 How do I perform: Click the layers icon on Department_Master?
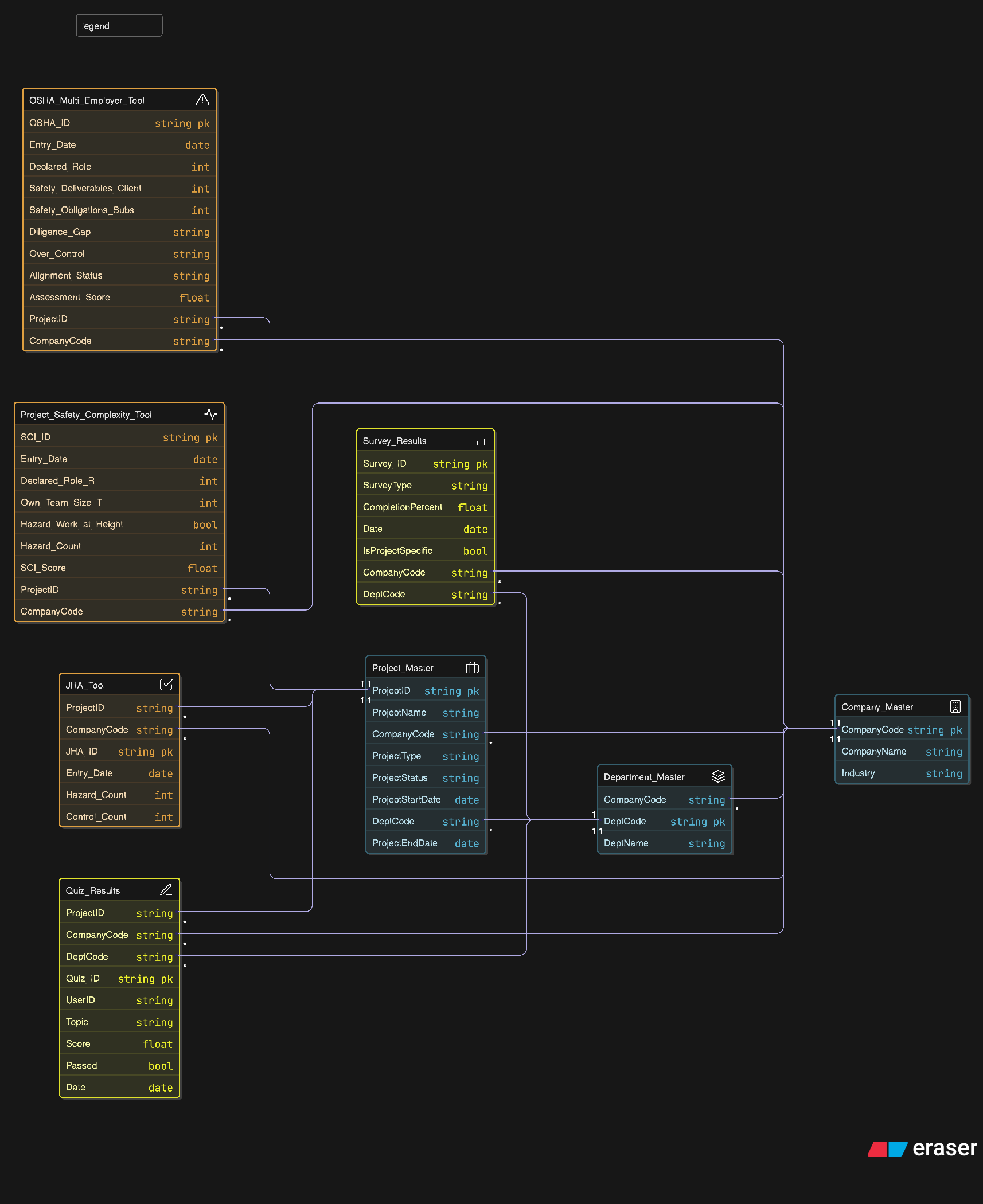[719, 776]
